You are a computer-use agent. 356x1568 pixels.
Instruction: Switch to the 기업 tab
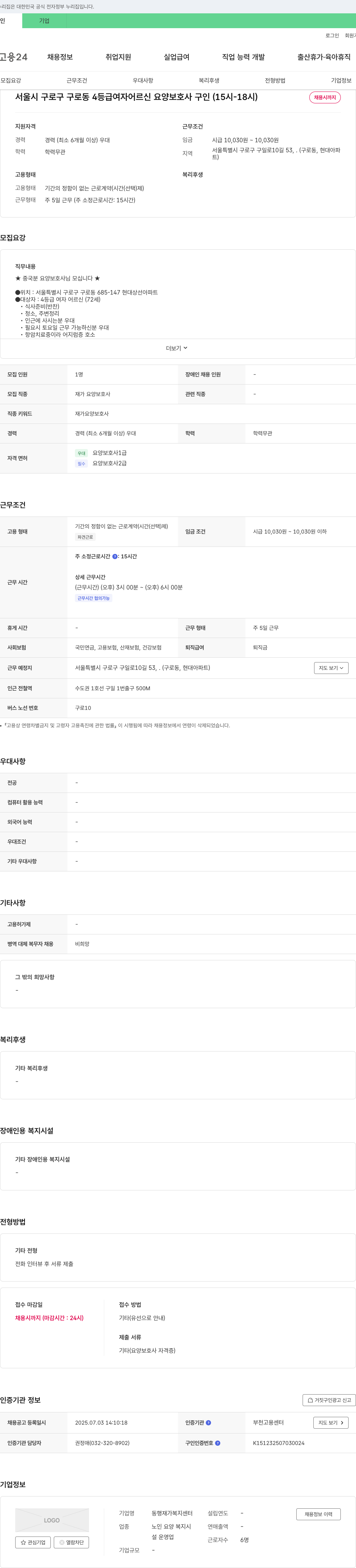tap(44, 21)
